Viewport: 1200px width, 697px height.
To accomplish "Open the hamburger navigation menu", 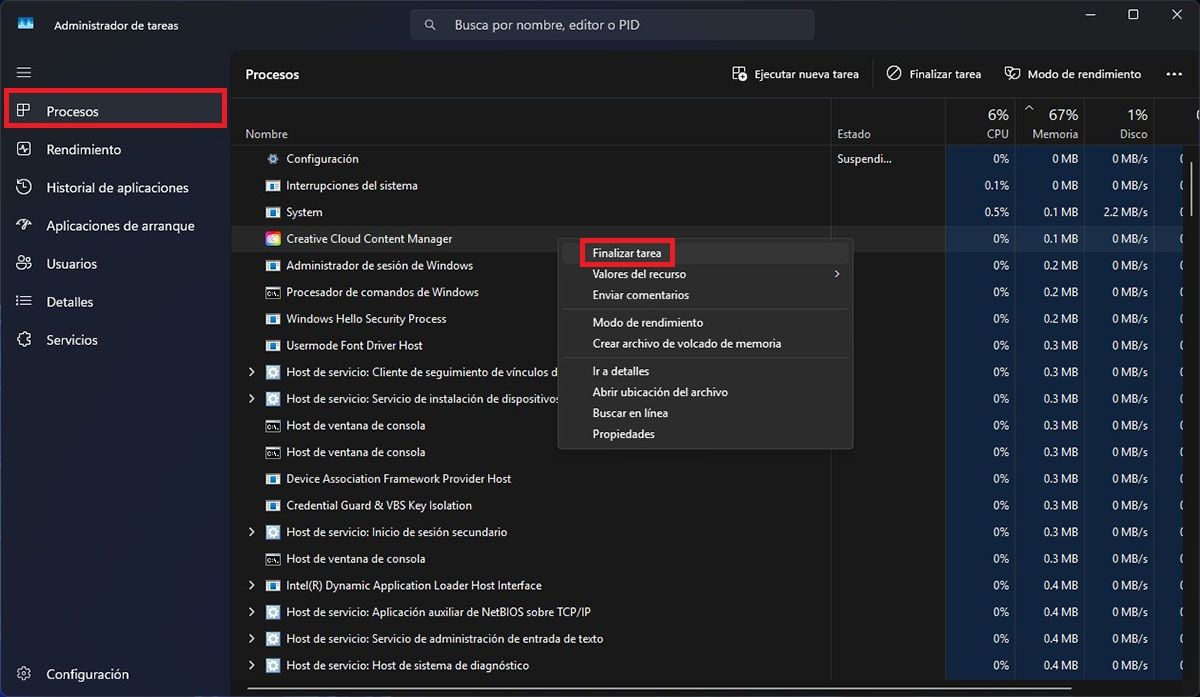I will click(x=24, y=72).
